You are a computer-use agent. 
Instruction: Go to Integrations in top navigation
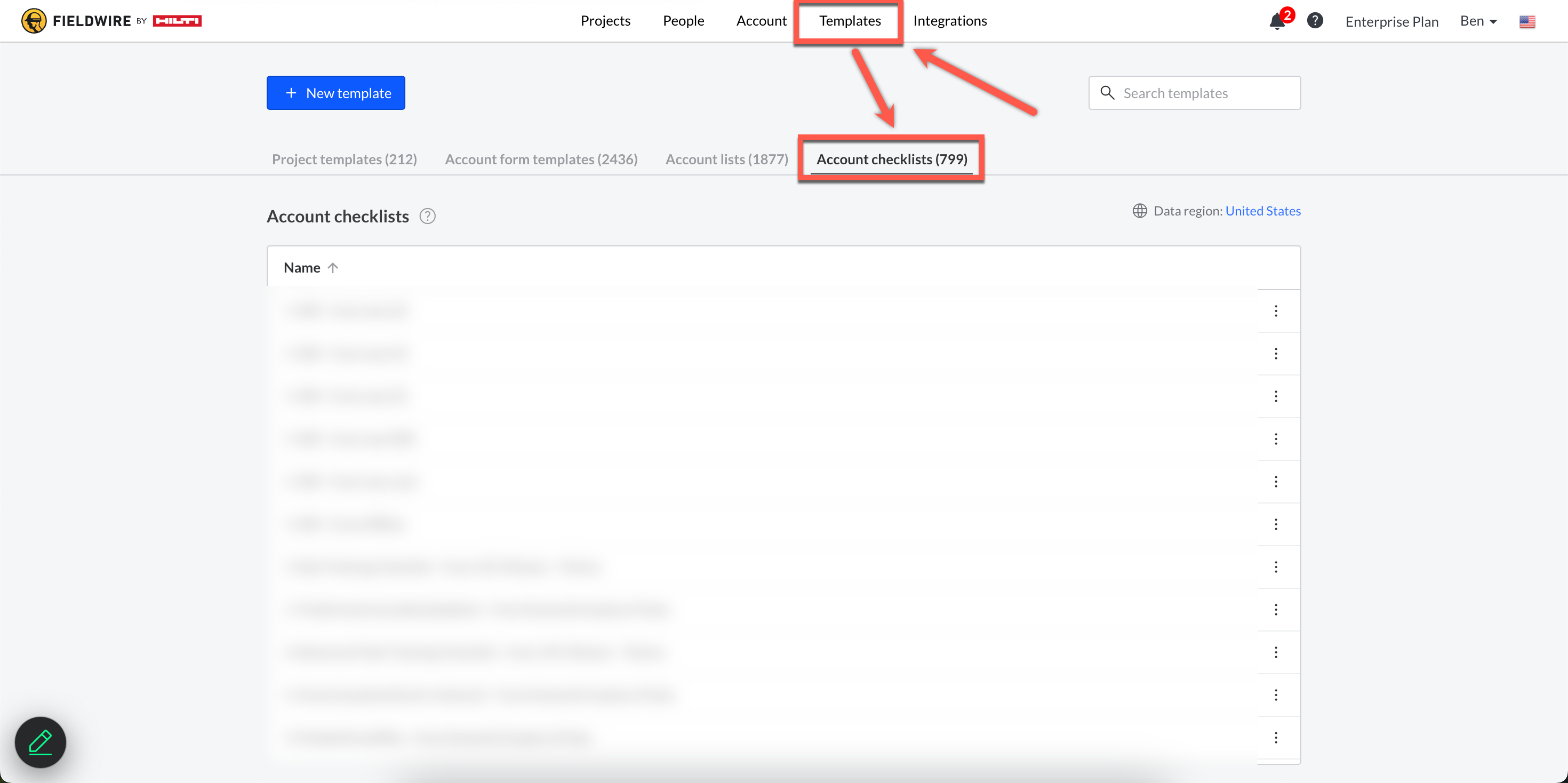click(949, 21)
